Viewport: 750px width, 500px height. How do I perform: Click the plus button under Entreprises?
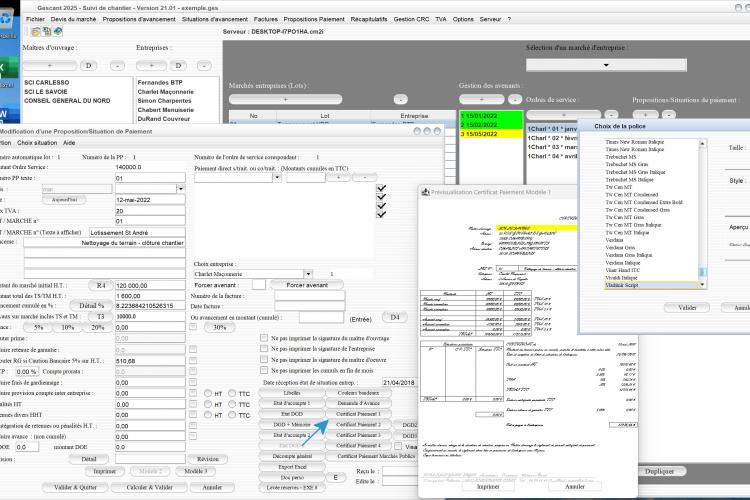point(151,66)
